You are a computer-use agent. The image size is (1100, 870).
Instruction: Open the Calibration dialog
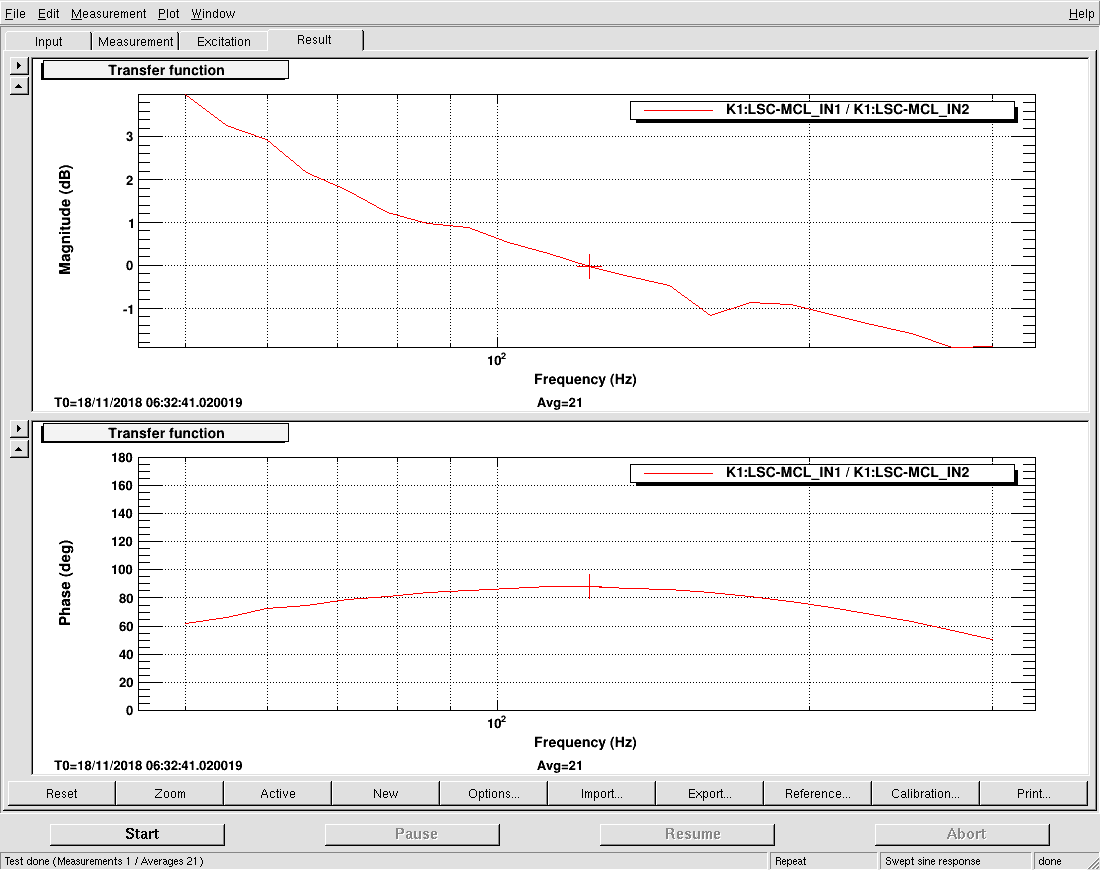[x=926, y=794]
